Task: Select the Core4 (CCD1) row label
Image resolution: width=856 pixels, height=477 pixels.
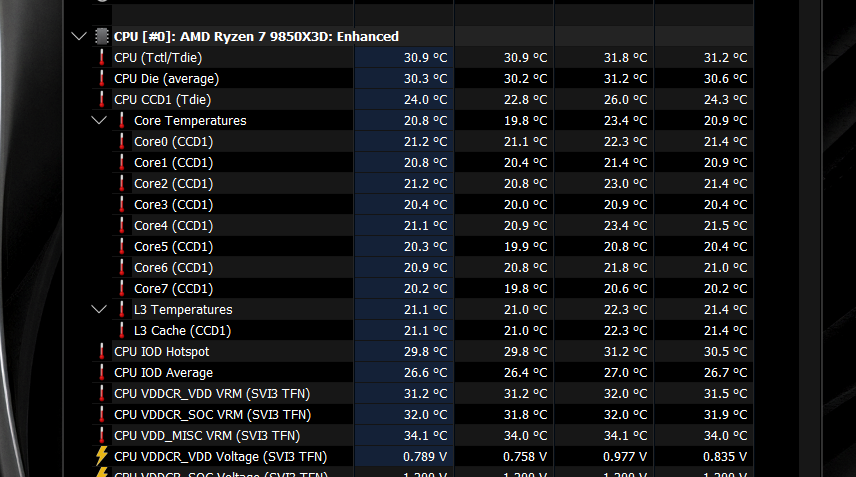Action: tap(174, 226)
